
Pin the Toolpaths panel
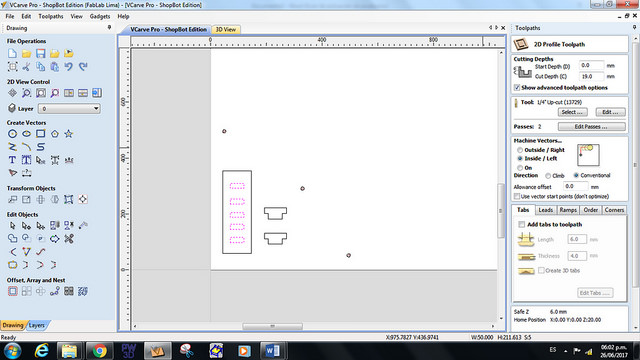click(634, 27)
